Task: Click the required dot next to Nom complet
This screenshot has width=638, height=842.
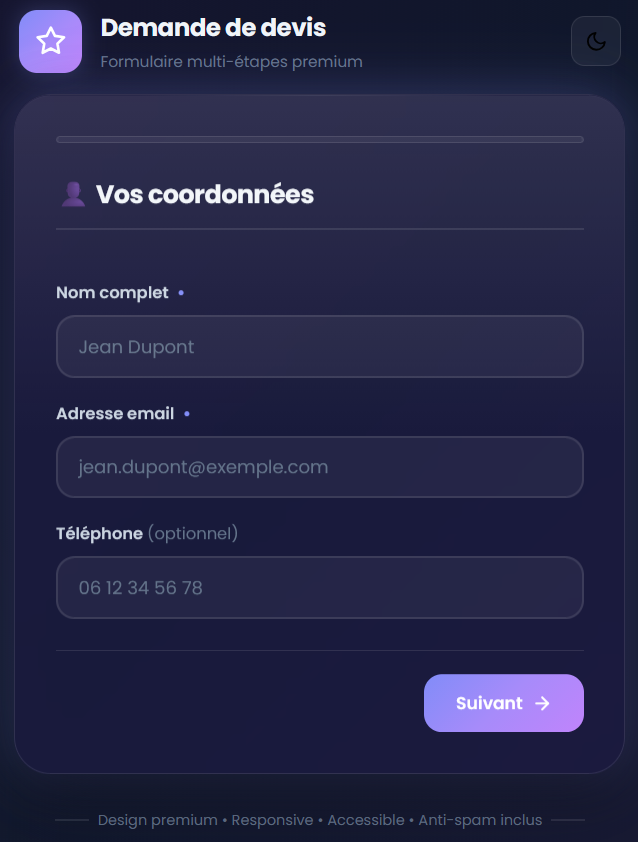Action: [x=181, y=293]
